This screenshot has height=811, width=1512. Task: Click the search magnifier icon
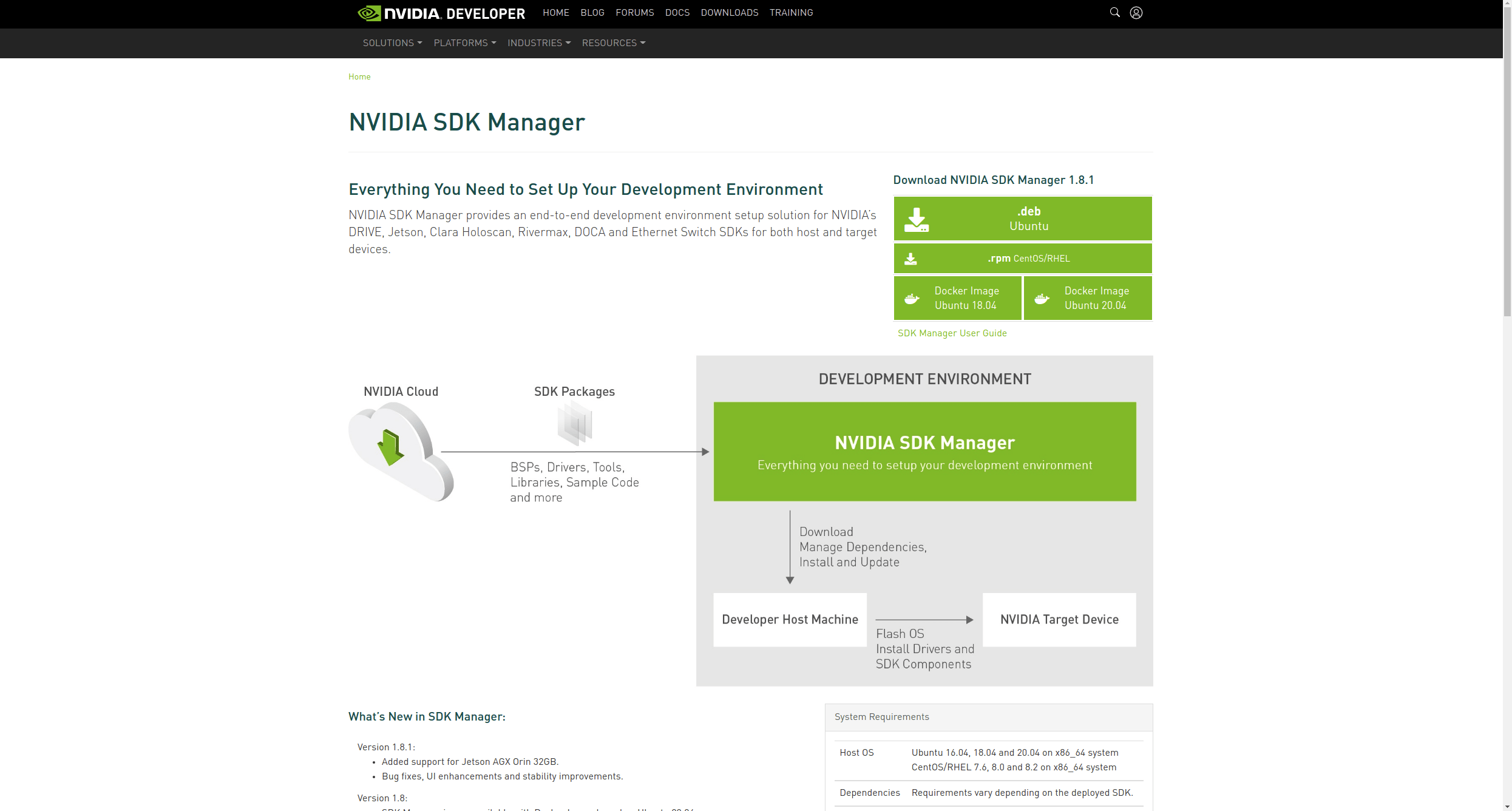(x=1114, y=12)
